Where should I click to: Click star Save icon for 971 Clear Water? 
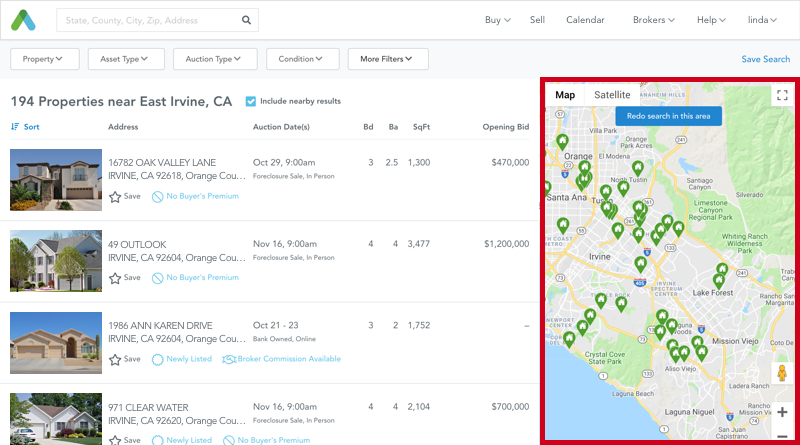tap(115, 440)
